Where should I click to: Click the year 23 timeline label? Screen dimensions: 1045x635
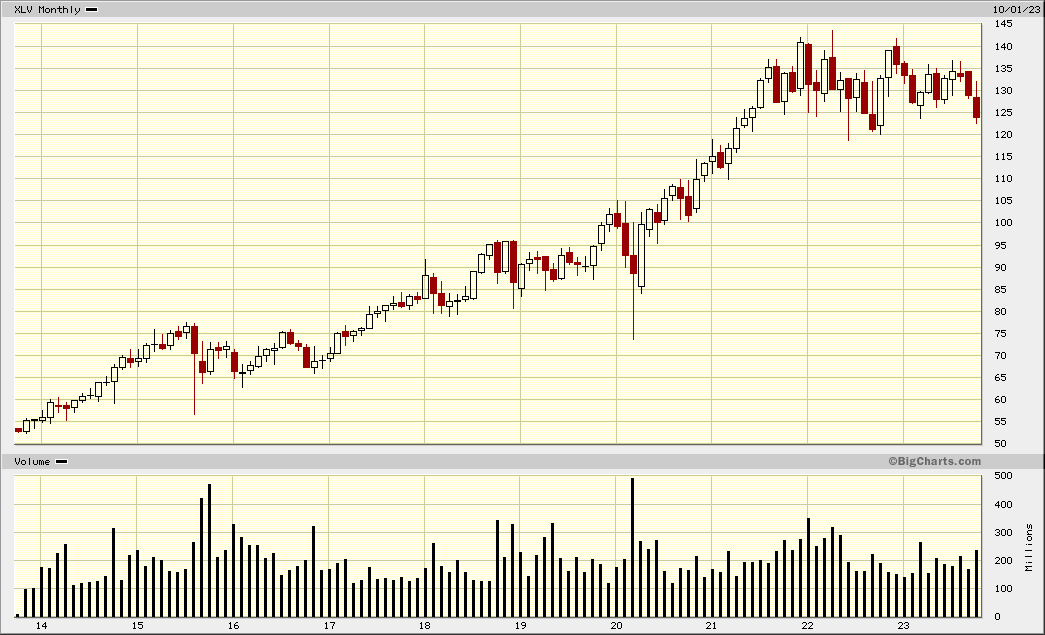903,626
